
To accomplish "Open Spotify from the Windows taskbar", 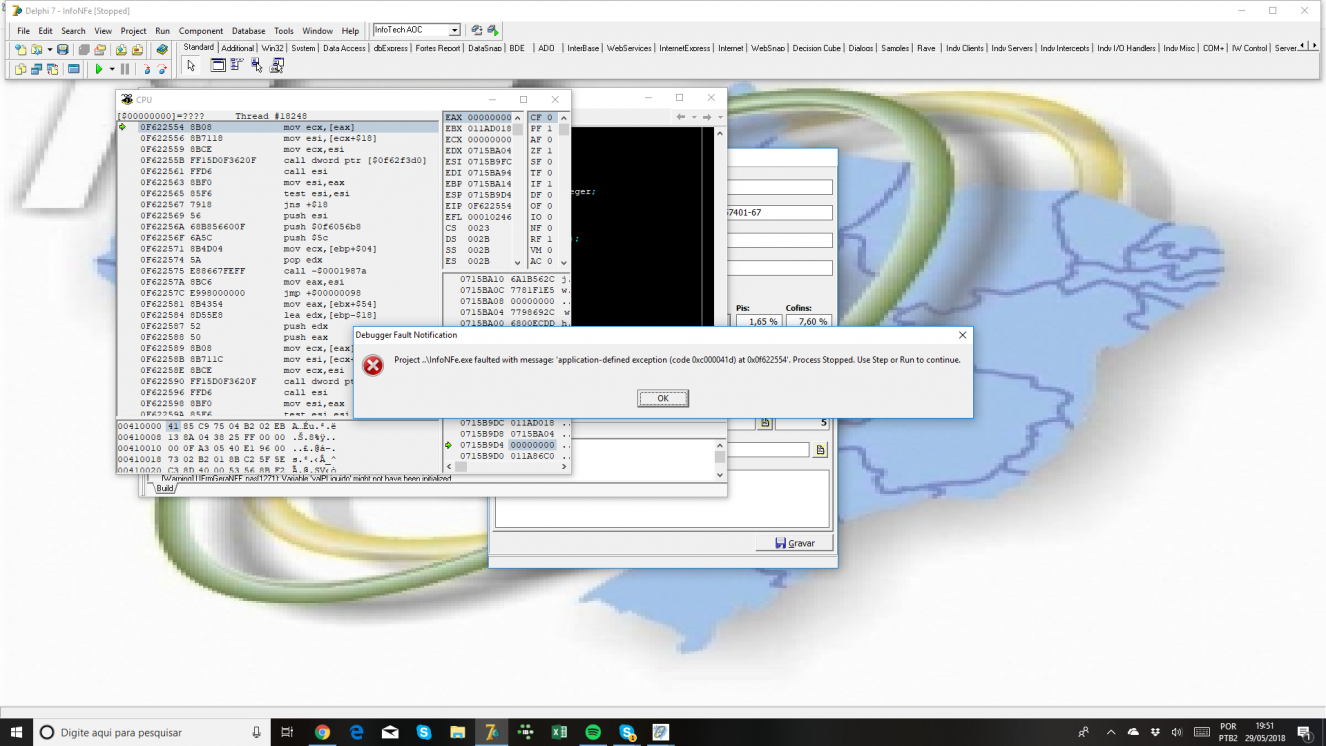I will pyautogui.click(x=593, y=732).
